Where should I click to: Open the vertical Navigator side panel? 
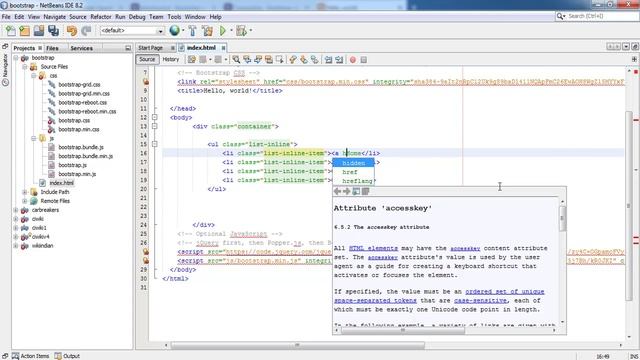[x=5, y=69]
